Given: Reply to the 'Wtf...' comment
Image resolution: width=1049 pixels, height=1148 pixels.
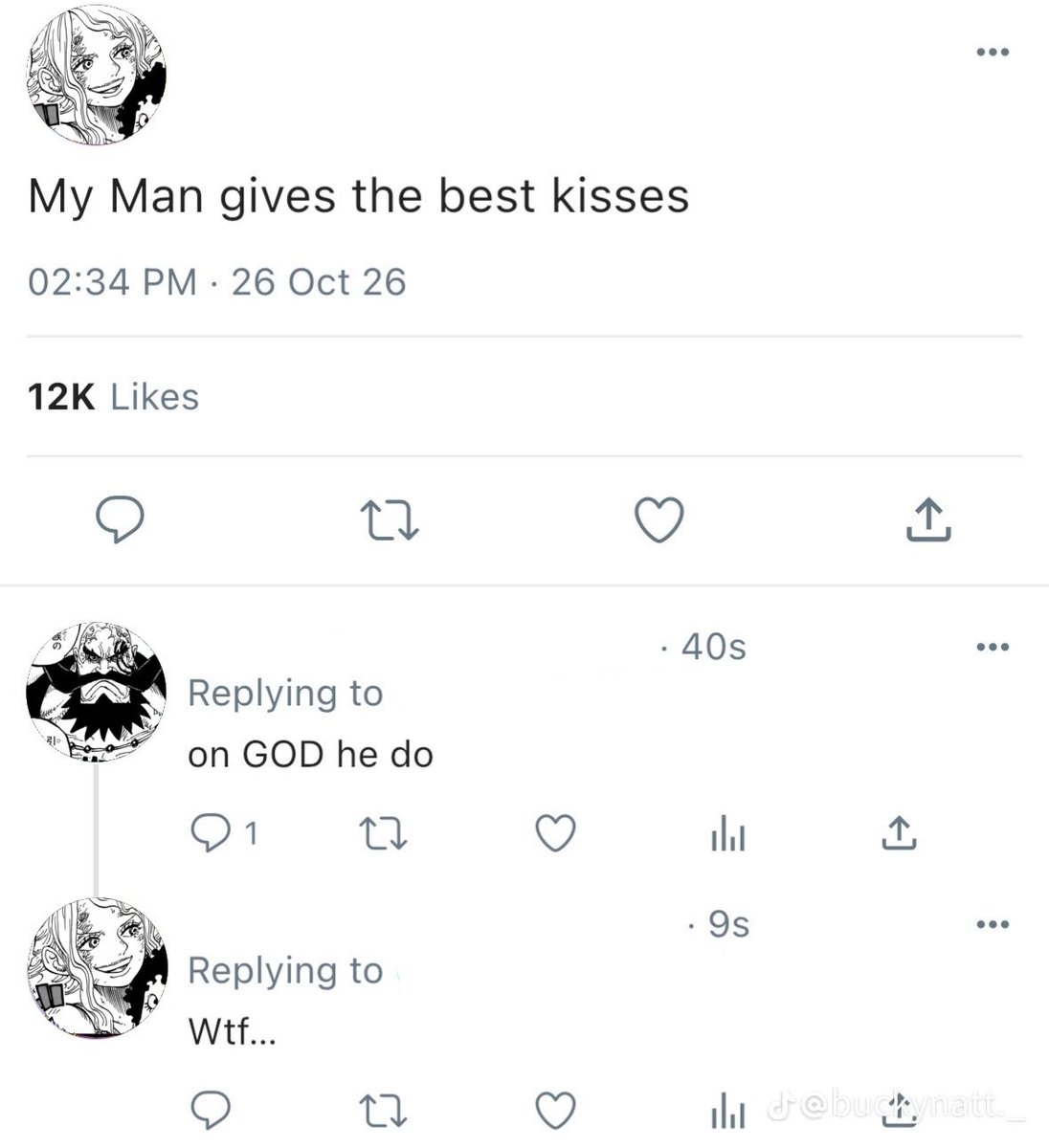Looking at the screenshot, I should click(211, 1111).
